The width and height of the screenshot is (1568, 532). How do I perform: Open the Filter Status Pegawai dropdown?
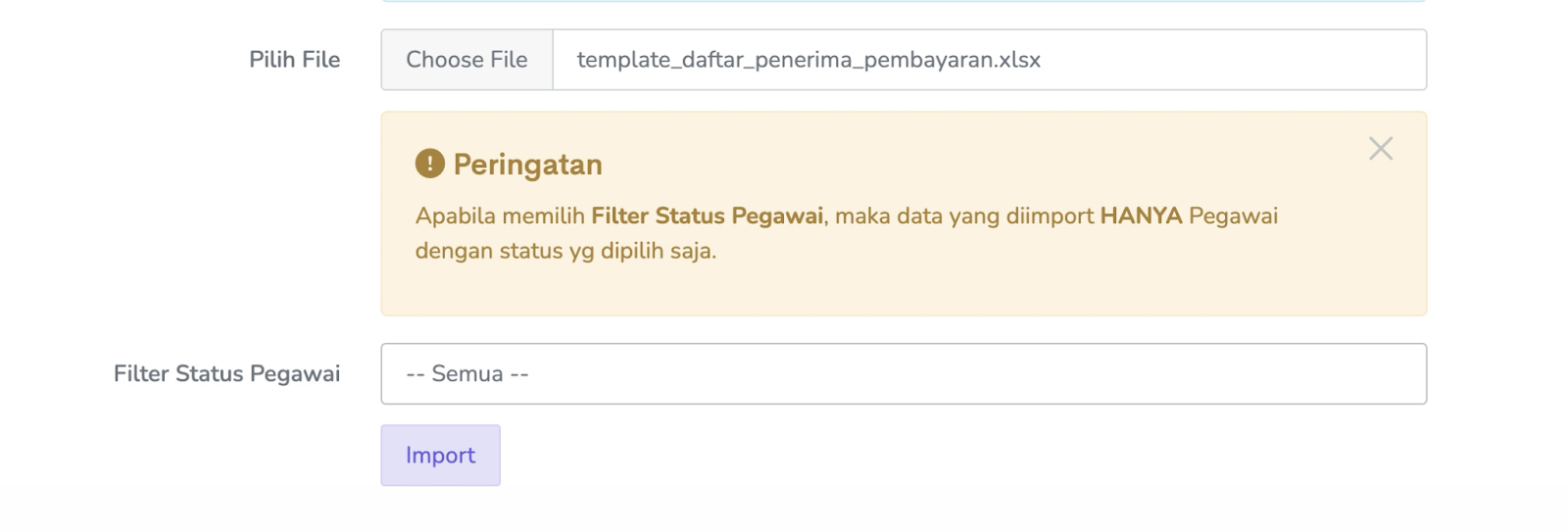pyautogui.click(x=903, y=373)
